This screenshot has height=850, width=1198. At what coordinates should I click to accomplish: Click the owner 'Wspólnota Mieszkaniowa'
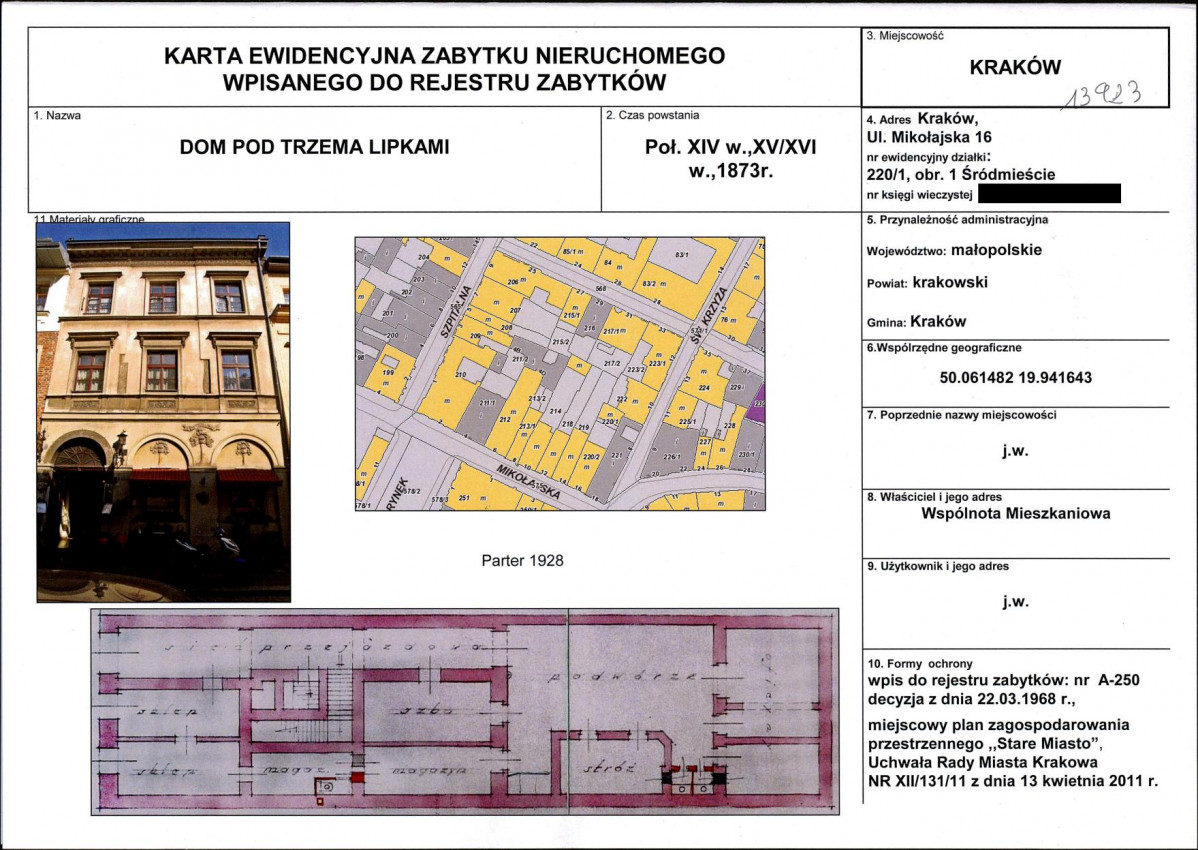coord(1015,513)
